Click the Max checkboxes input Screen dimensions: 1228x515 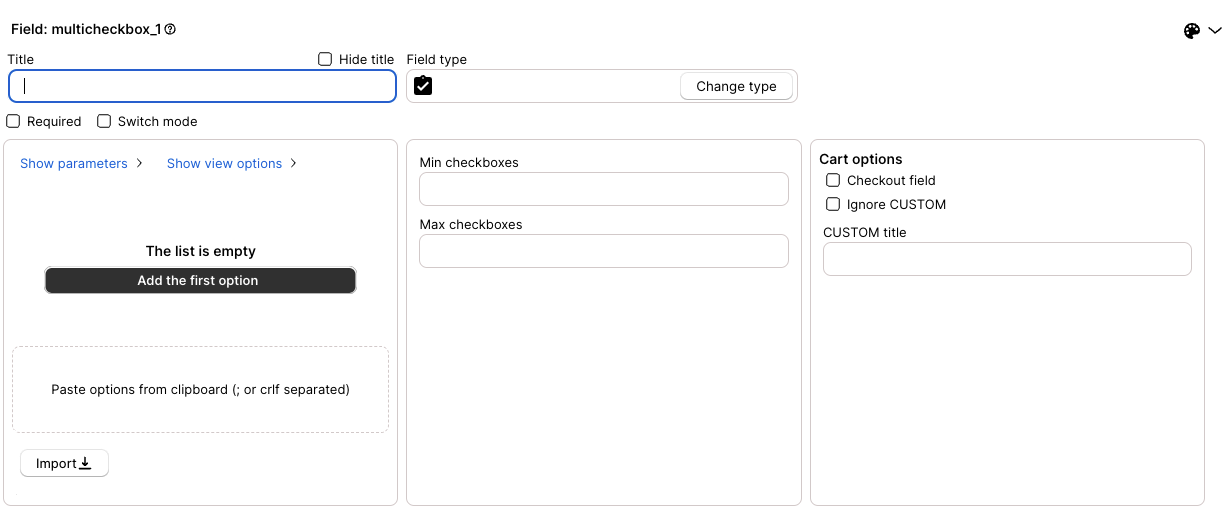point(604,251)
